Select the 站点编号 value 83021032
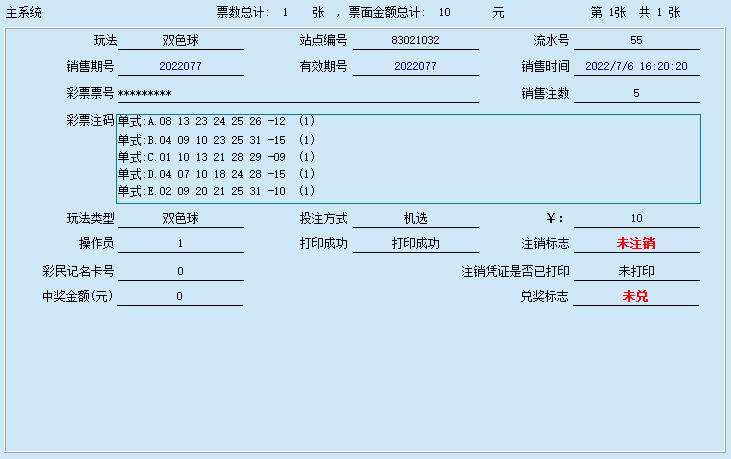This screenshot has width=731, height=459. click(x=415, y=41)
